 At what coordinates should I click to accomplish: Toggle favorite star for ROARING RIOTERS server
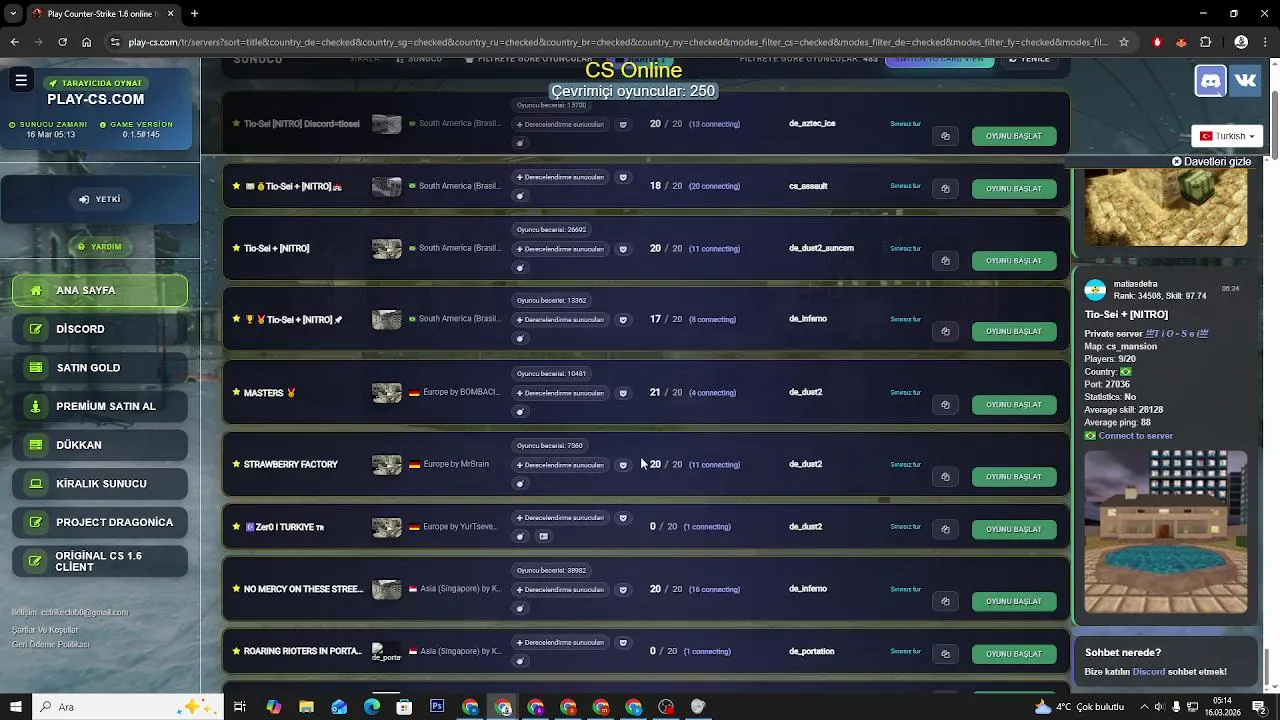[236, 651]
